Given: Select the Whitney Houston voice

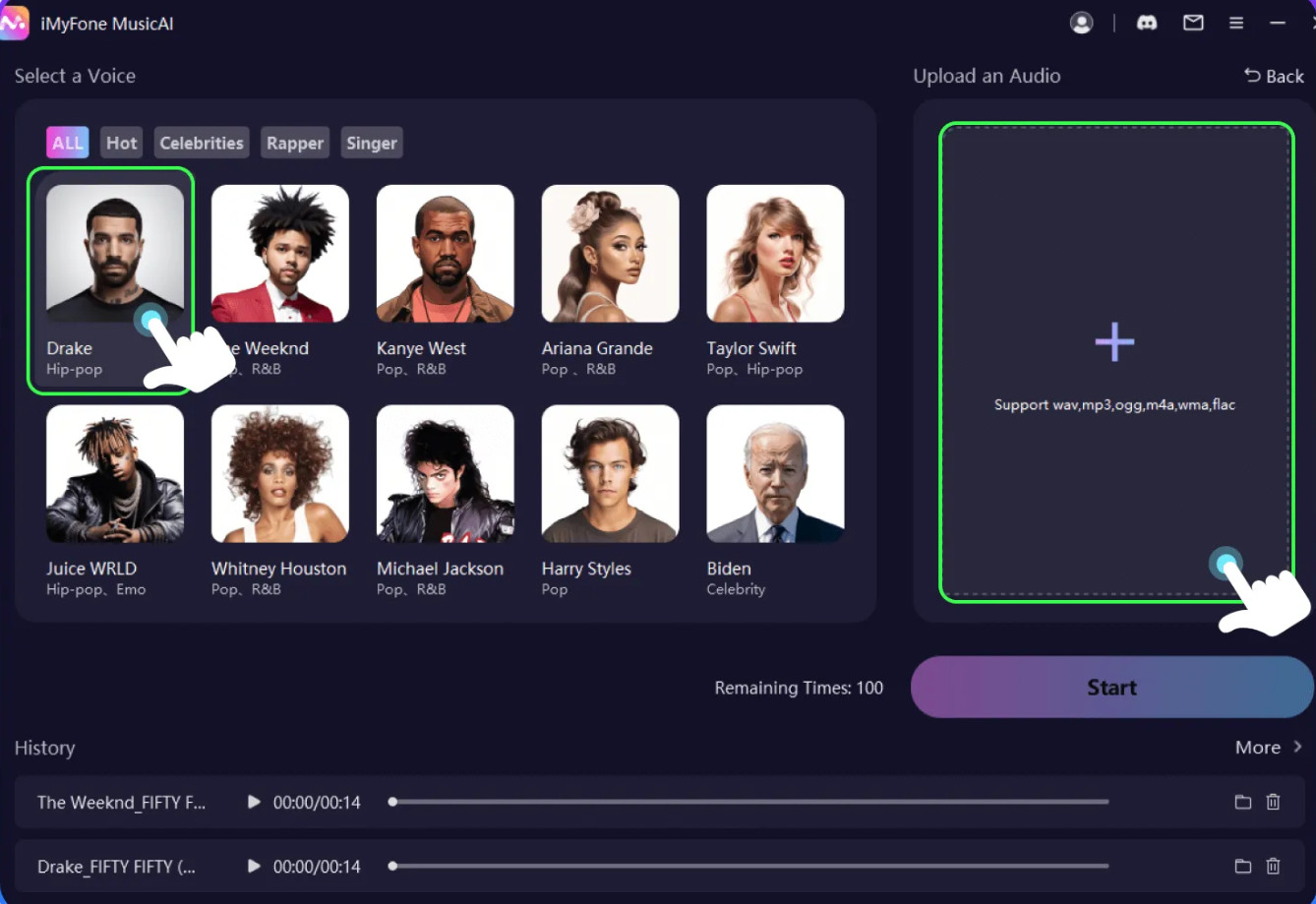Looking at the screenshot, I should tap(280, 474).
